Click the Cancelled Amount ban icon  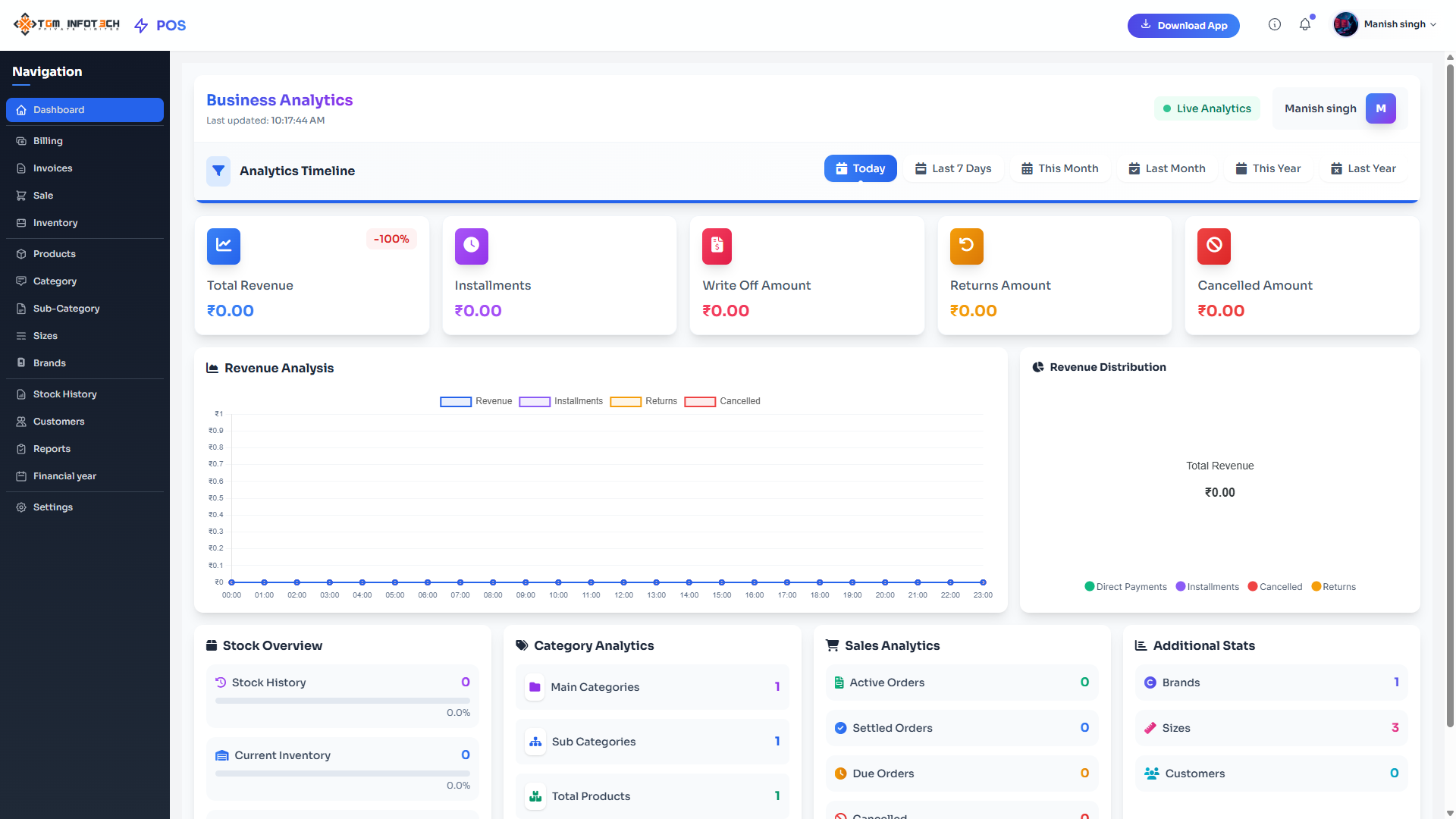click(1213, 246)
